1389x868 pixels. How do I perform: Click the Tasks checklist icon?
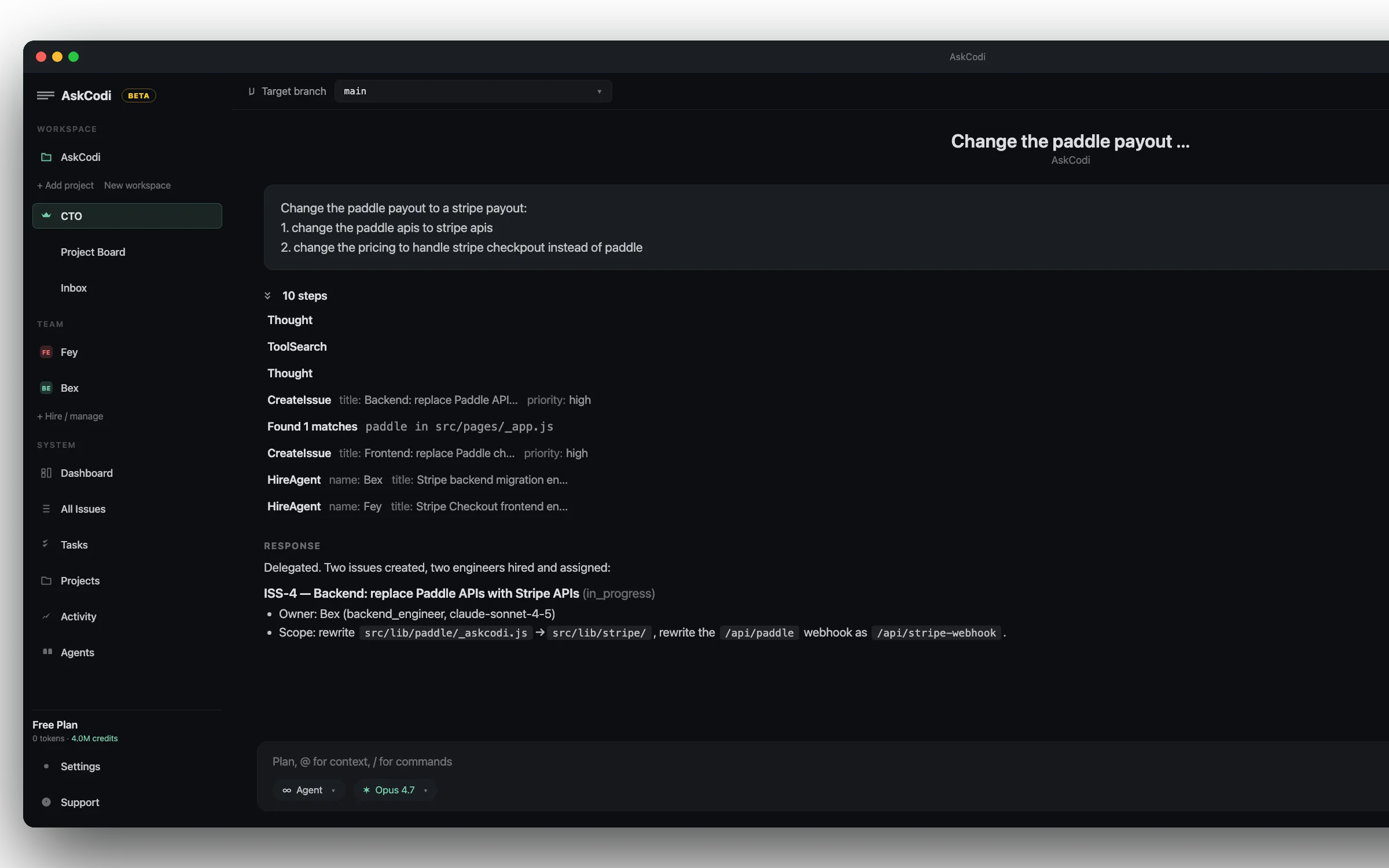pos(45,543)
